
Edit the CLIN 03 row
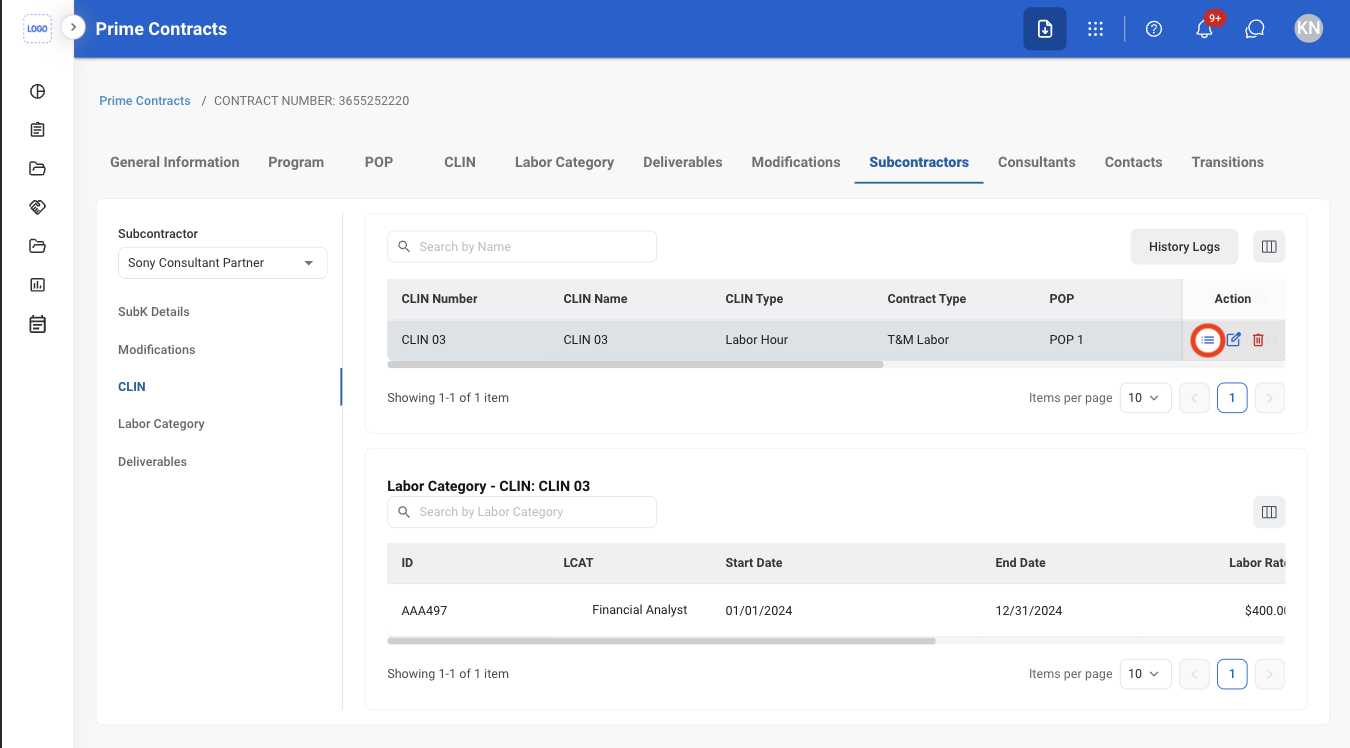point(1234,340)
